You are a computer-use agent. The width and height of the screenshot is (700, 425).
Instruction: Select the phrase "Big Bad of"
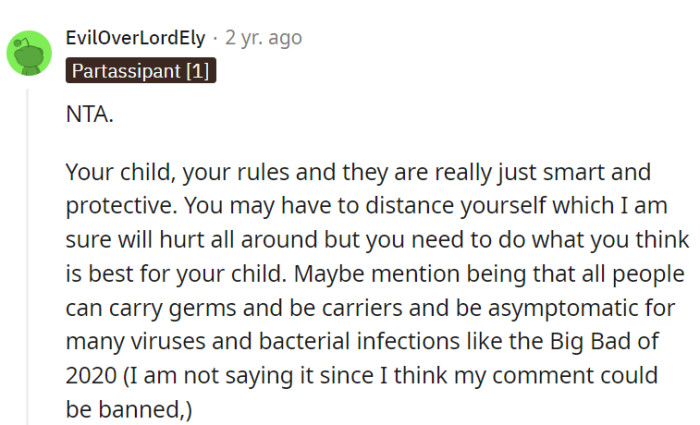pos(604,342)
